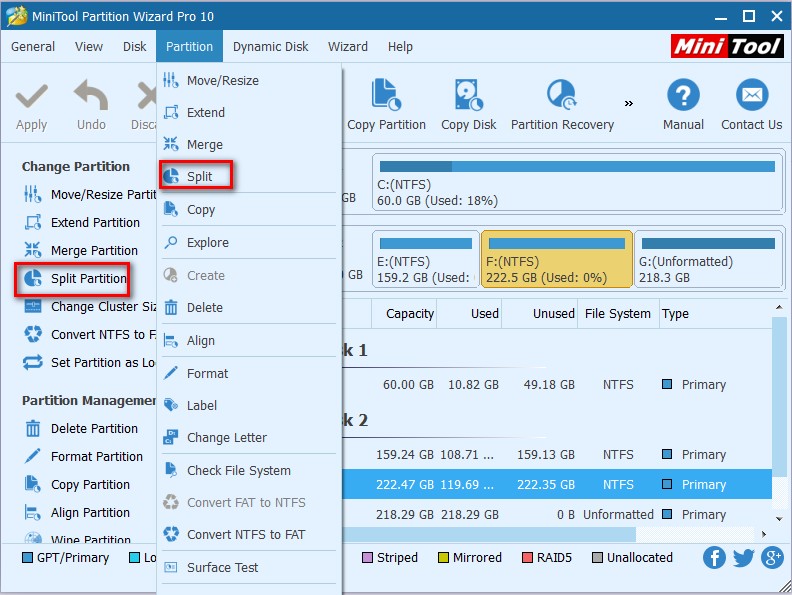Open the Facebook icon link
Viewport: 792px width, 595px height.
coord(714,558)
